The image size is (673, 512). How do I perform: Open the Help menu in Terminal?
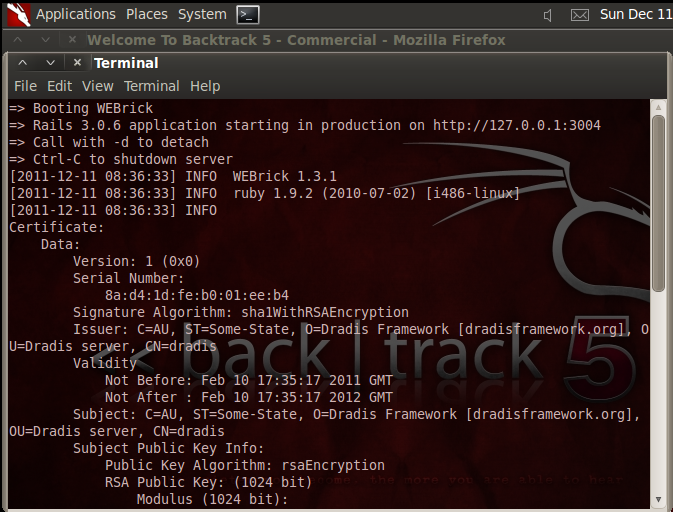pyautogui.click(x=205, y=86)
